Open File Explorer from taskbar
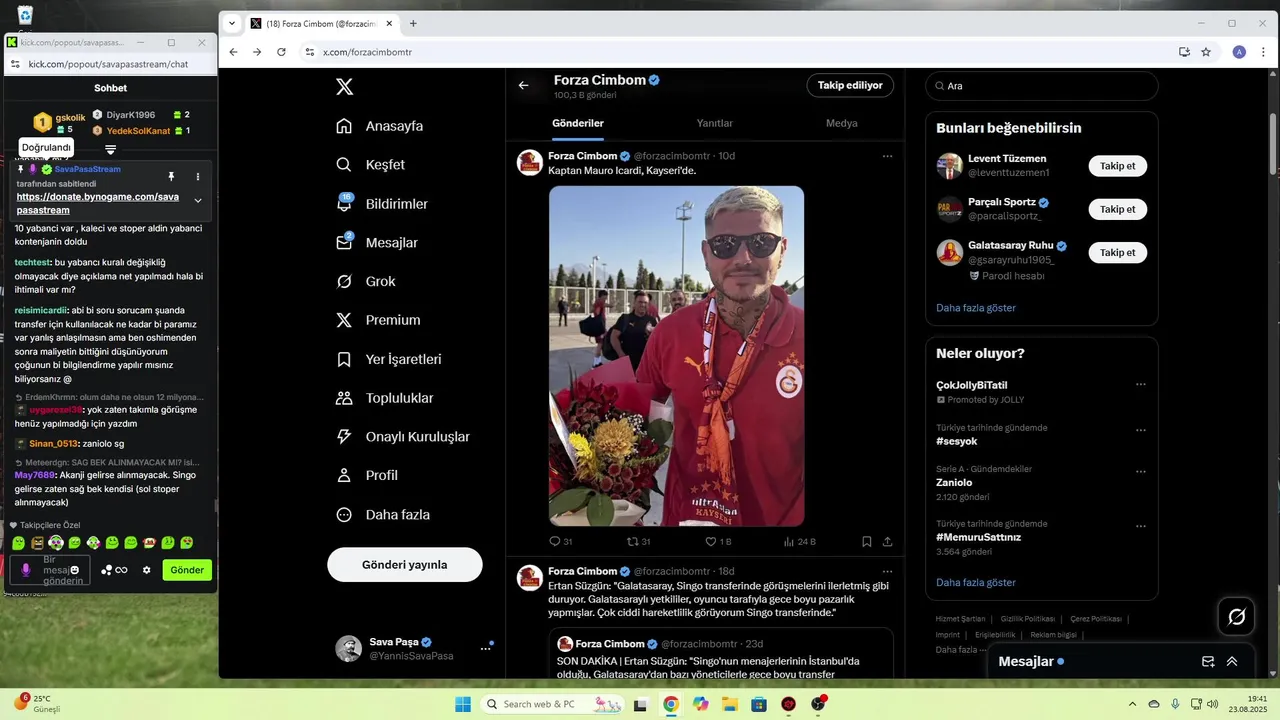Image resolution: width=1280 pixels, height=720 pixels. (730, 704)
